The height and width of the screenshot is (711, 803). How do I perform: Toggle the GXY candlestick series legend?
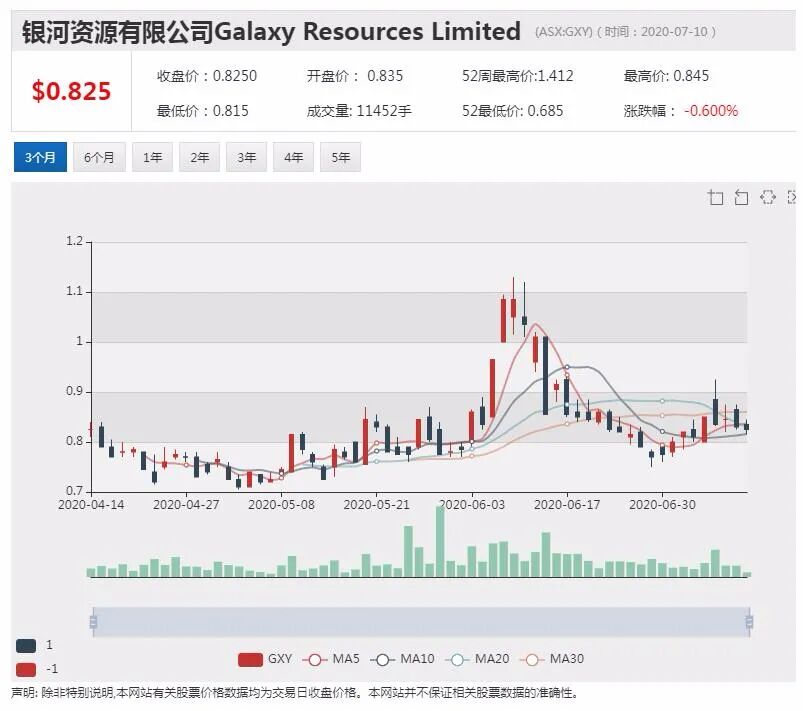(x=265, y=659)
